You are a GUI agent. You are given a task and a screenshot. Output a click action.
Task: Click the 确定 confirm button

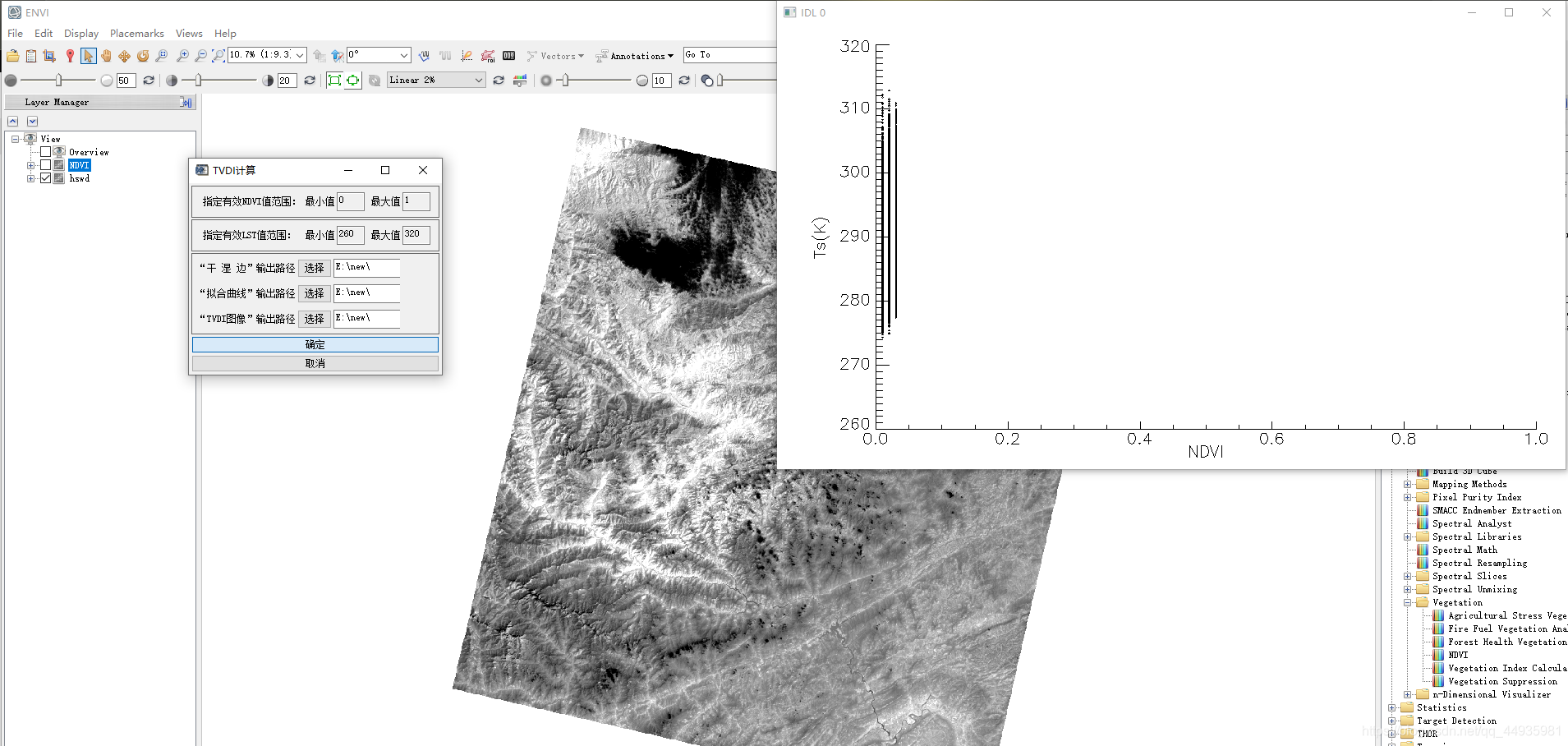pyautogui.click(x=315, y=344)
